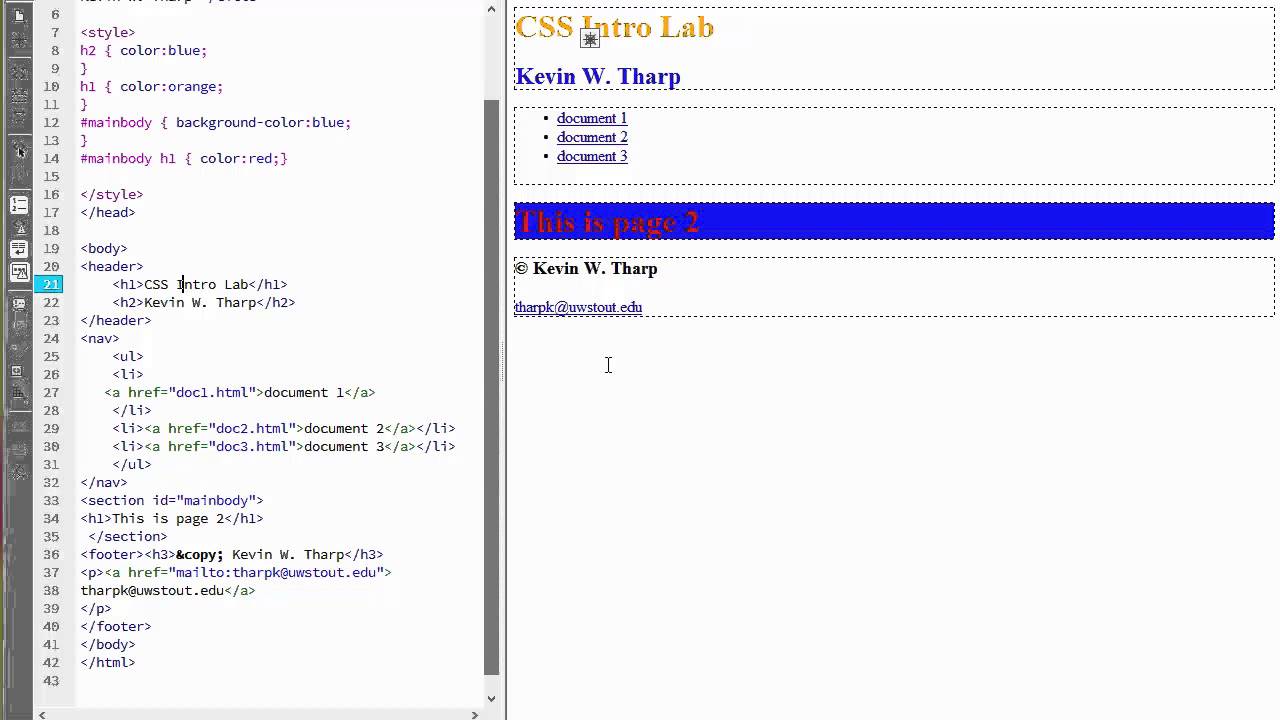Click the mailto:tharpk@uwstout.edu code line

pos(236,572)
